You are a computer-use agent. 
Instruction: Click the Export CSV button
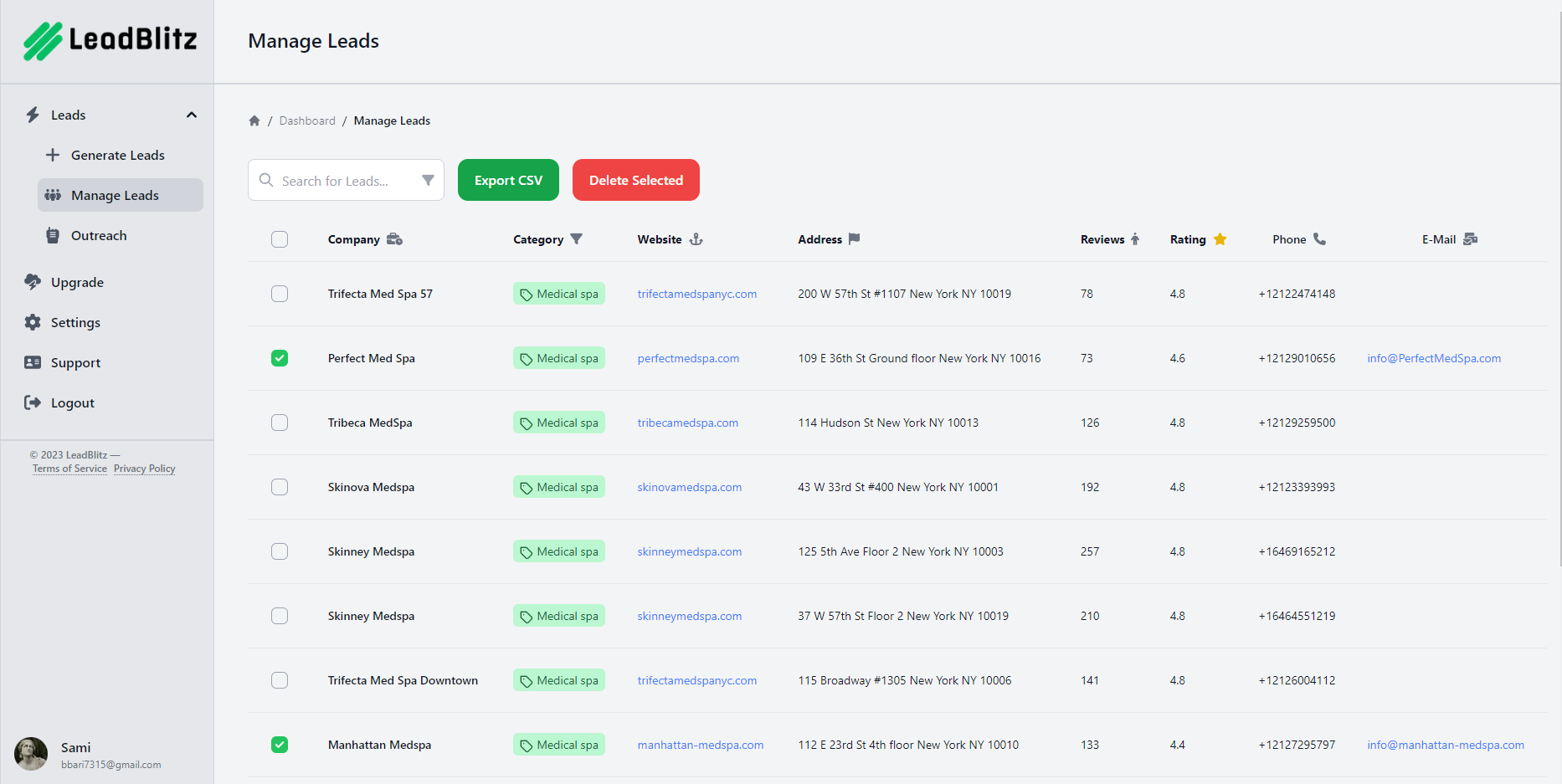coord(508,180)
